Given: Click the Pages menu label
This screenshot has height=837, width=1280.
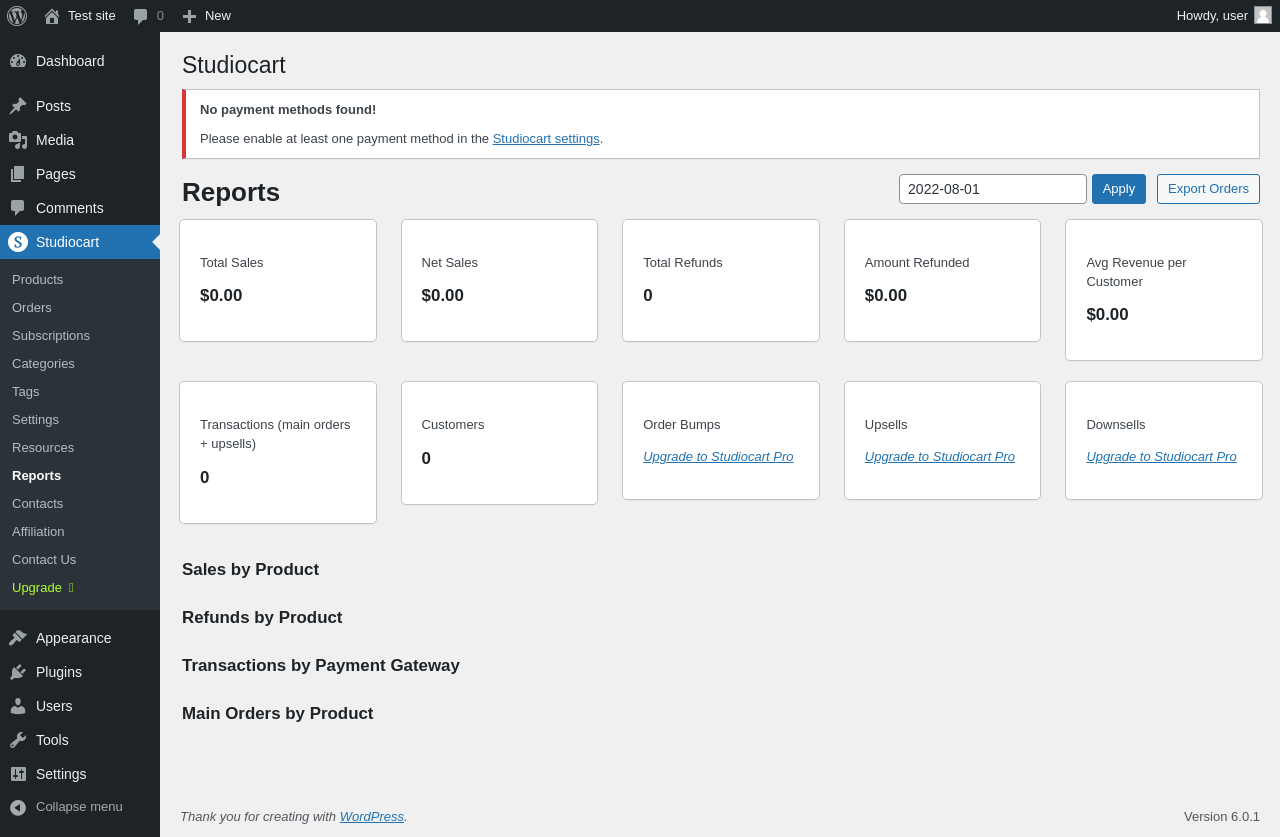Looking at the screenshot, I should [56, 174].
